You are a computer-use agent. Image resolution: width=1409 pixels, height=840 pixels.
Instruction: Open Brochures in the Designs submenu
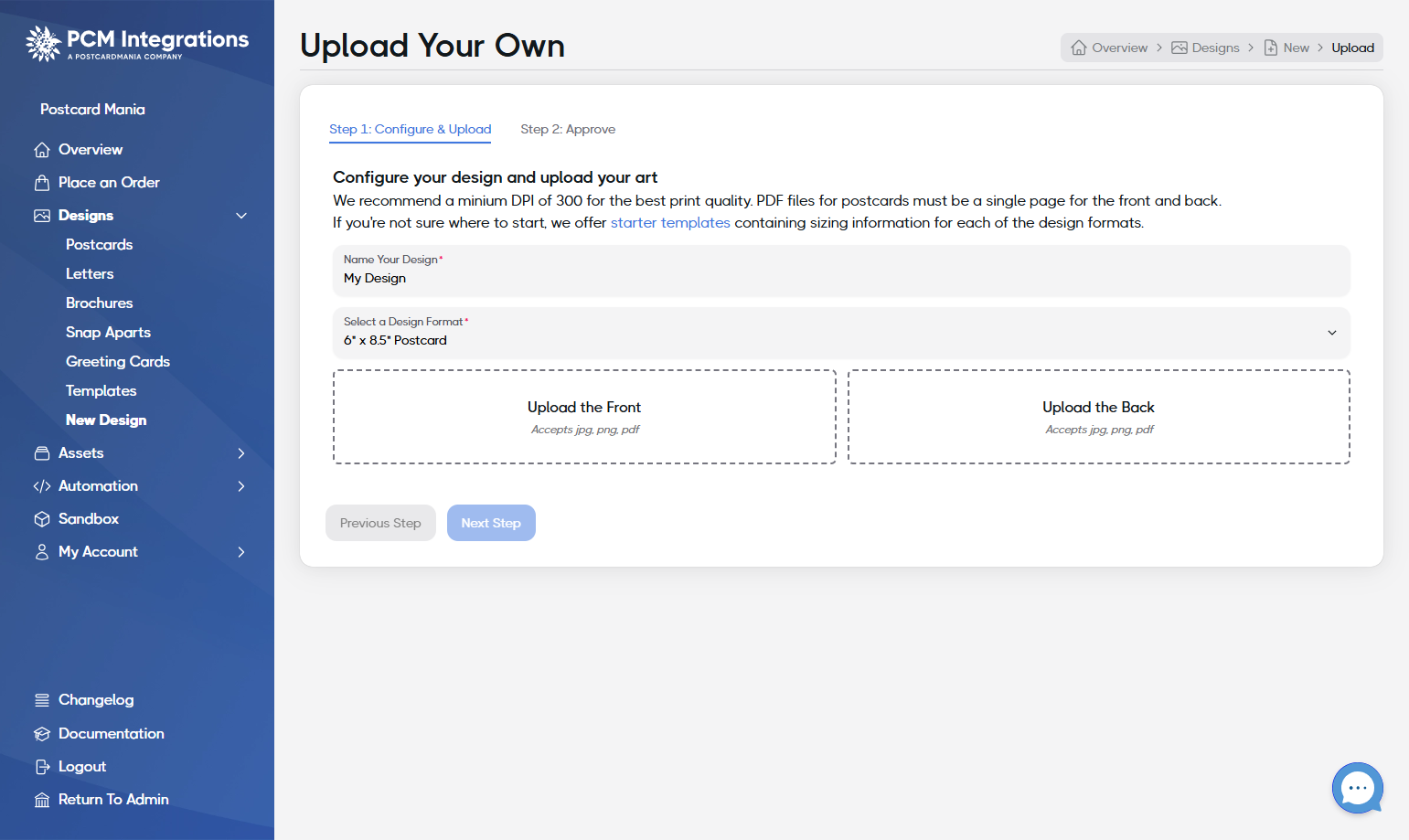tap(100, 303)
